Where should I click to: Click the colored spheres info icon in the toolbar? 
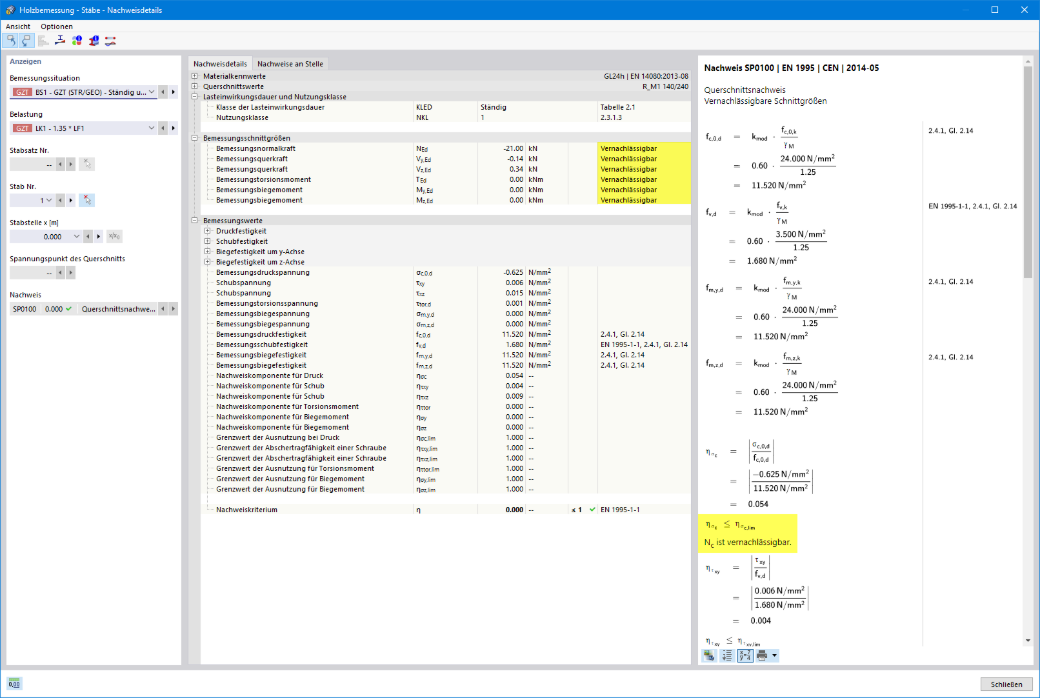click(x=77, y=41)
